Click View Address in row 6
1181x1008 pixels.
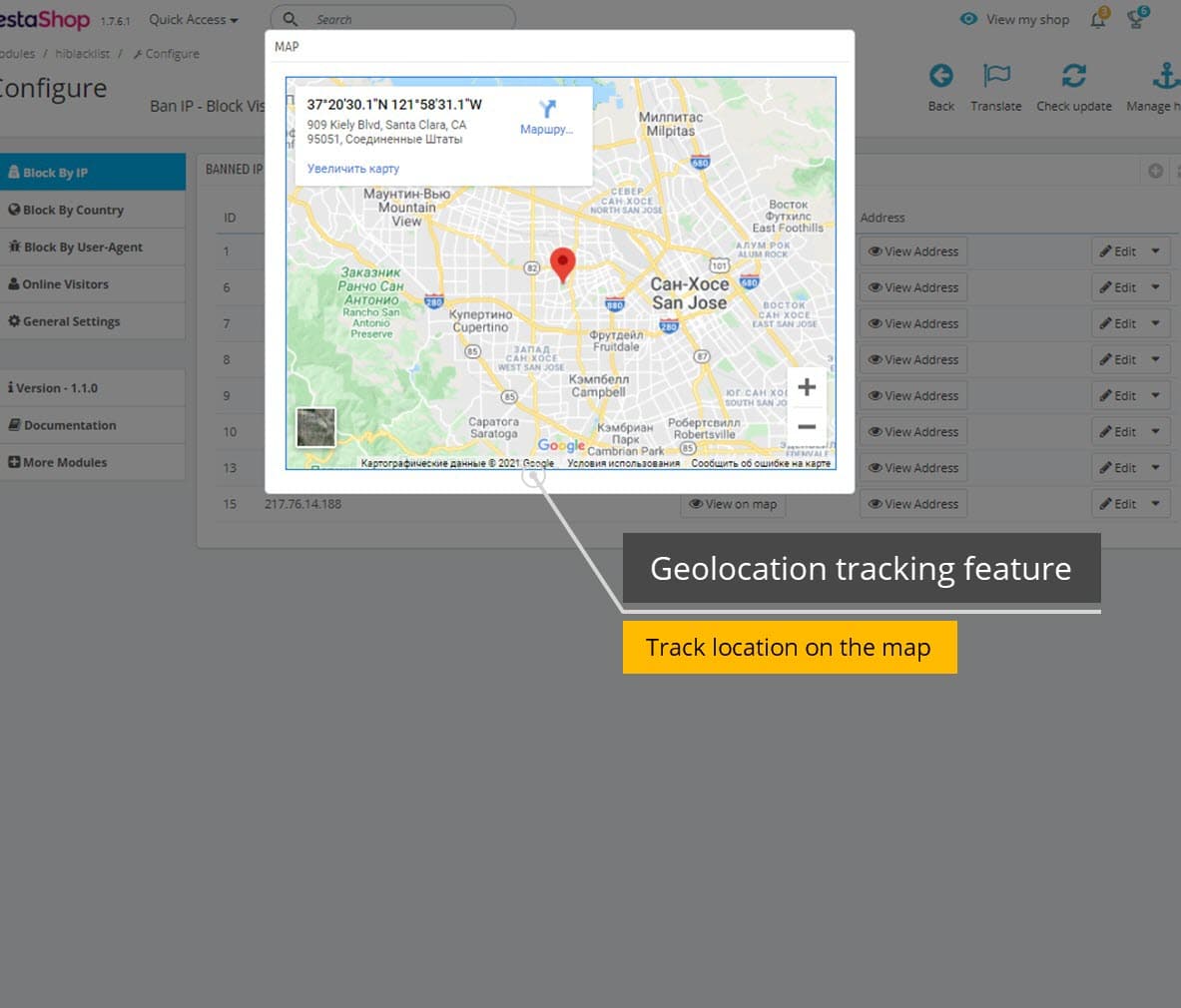coord(912,287)
